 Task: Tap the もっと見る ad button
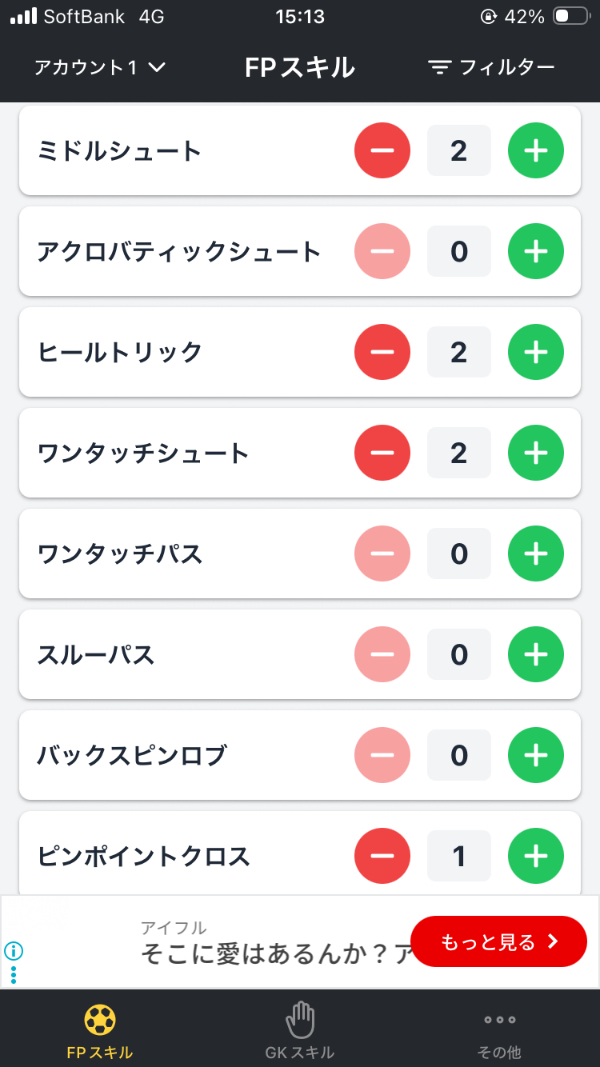pyautogui.click(x=498, y=941)
